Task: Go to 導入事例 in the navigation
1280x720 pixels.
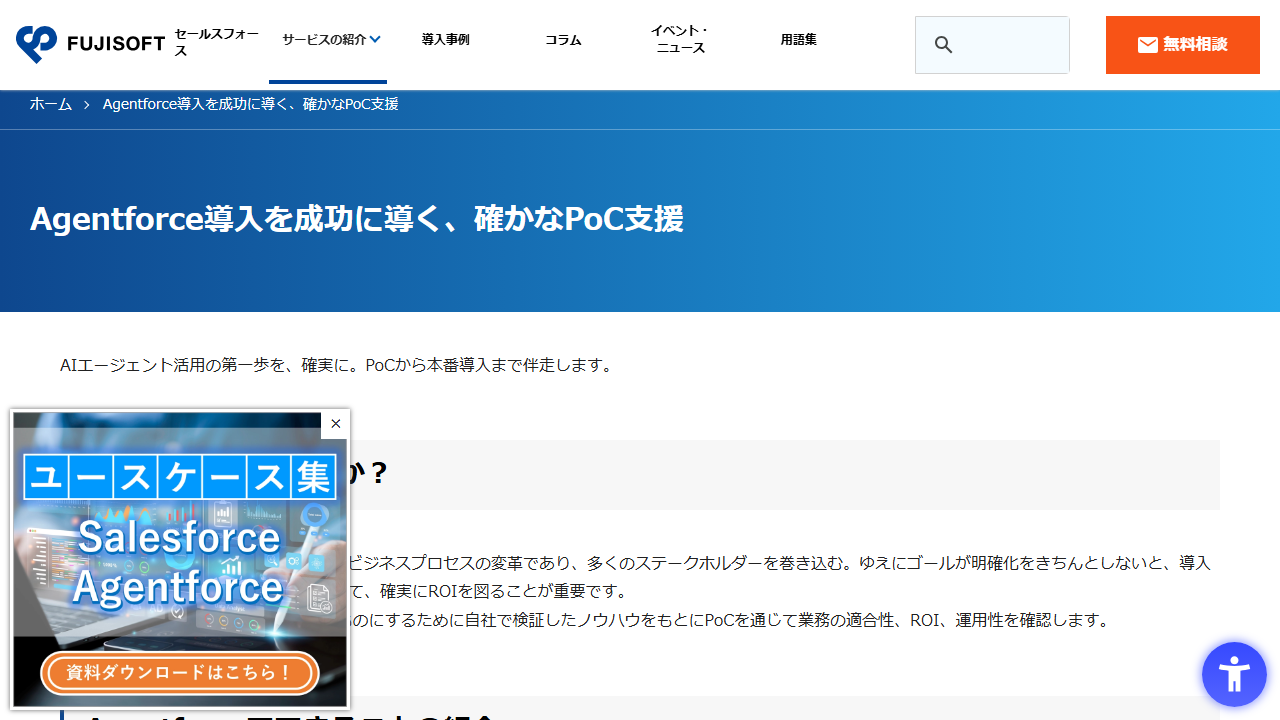Action: pyautogui.click(x=445, y=40)
